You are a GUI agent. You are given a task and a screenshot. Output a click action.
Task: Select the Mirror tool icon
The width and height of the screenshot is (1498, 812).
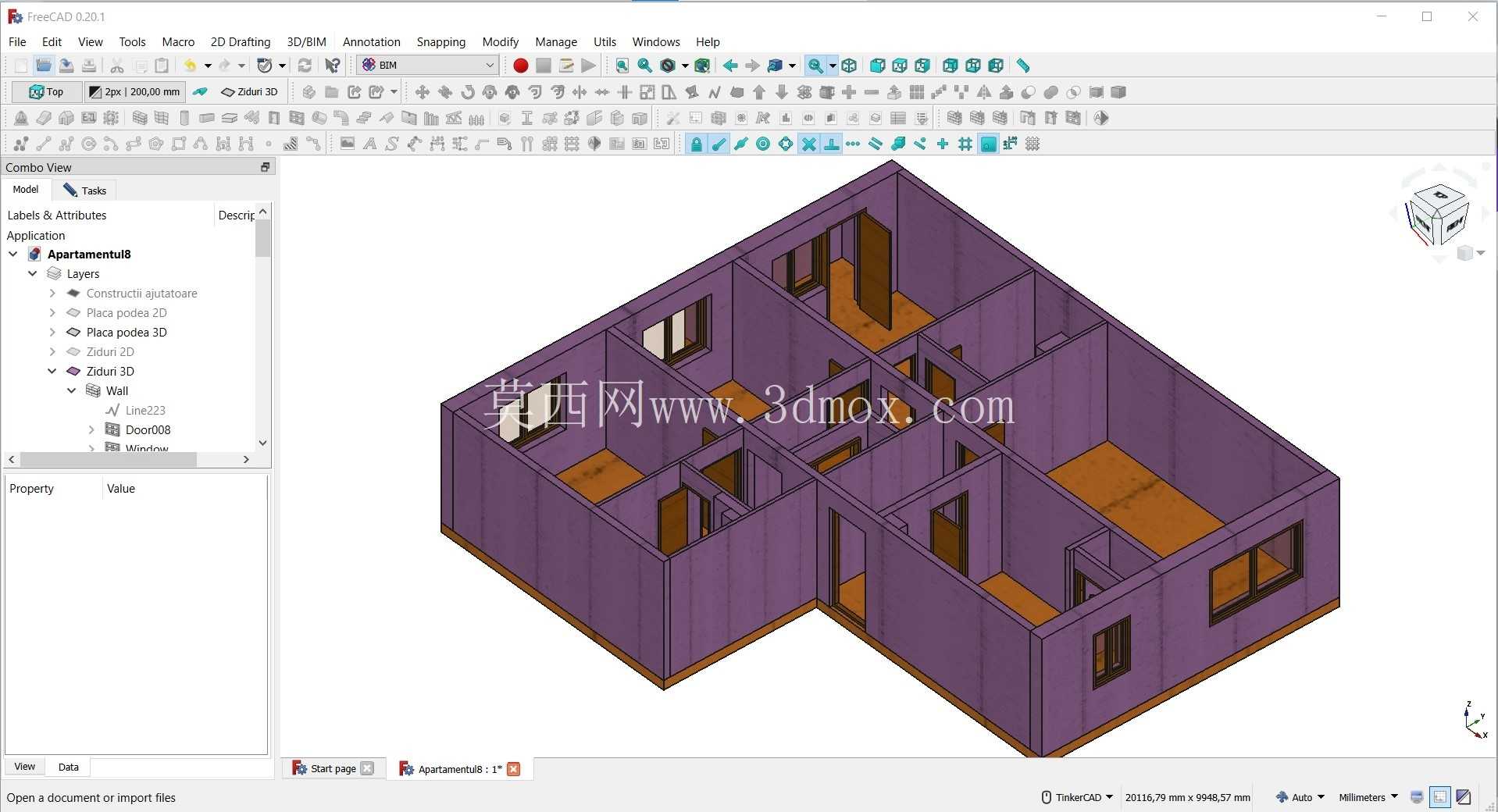pos(984,92)
